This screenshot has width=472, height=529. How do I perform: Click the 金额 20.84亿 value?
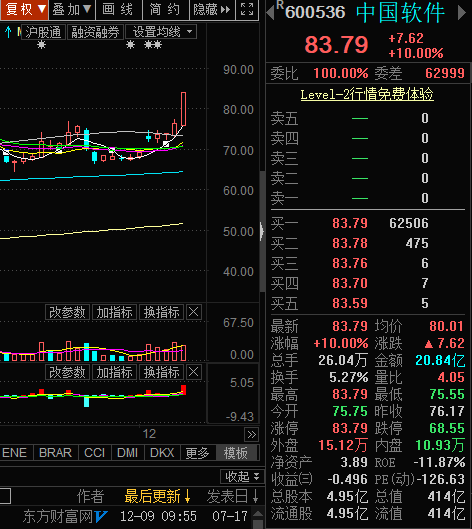click(440, 360)
